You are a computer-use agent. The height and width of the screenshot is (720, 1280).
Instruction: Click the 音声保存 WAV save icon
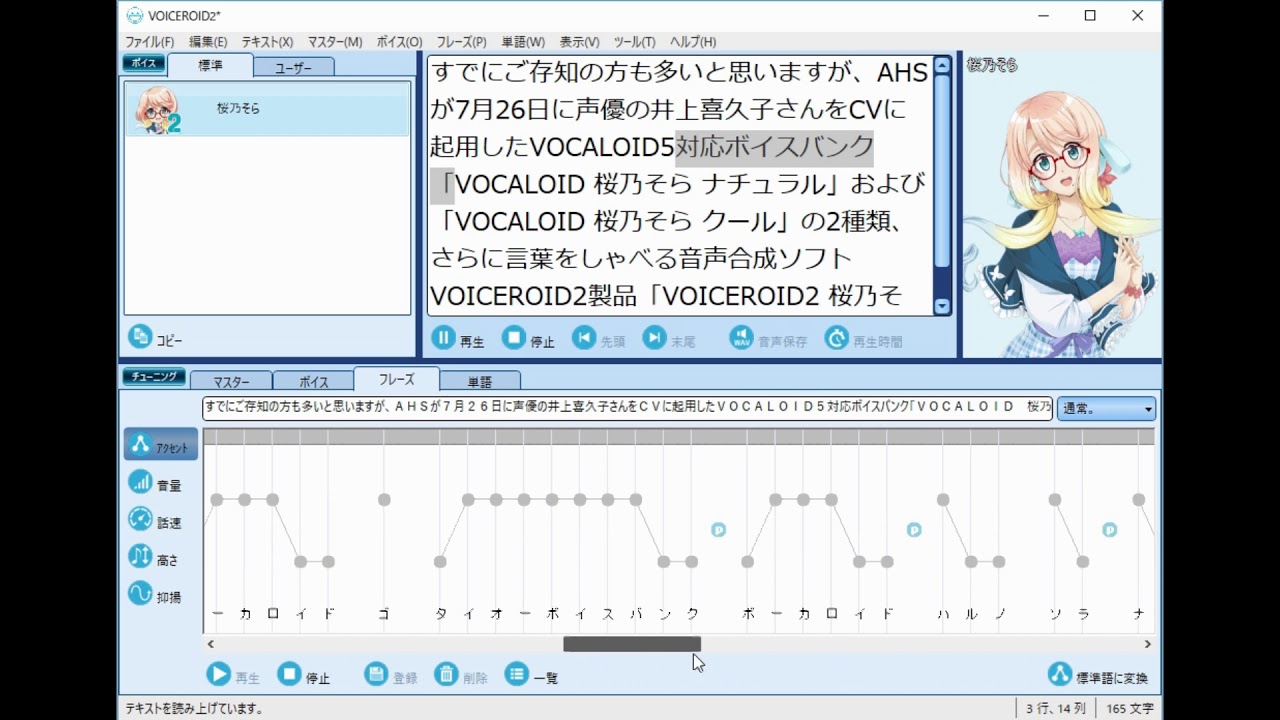click(741, 338)
